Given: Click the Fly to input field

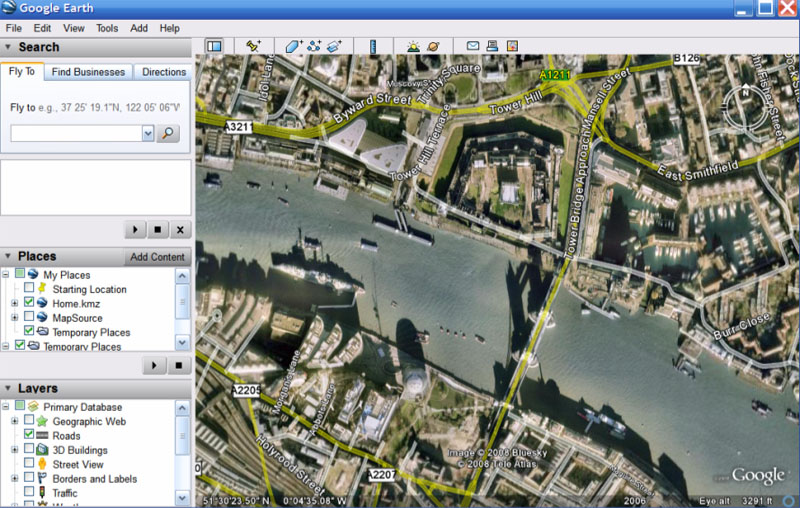Looking at the screenshot, I should click(x=77, y=134).
